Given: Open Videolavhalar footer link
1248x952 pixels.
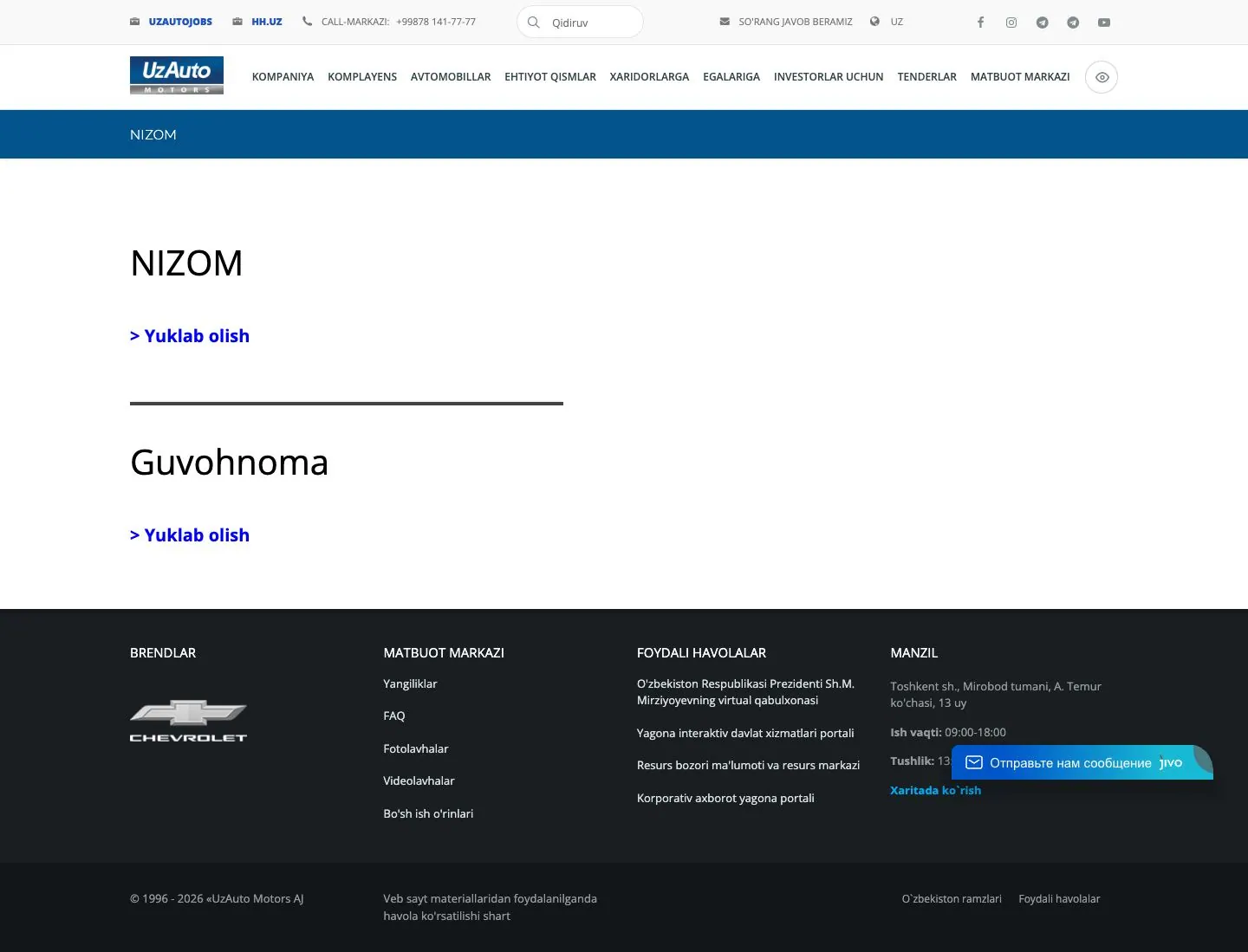Looking at the screenshot, I should [x=419, y=780].
